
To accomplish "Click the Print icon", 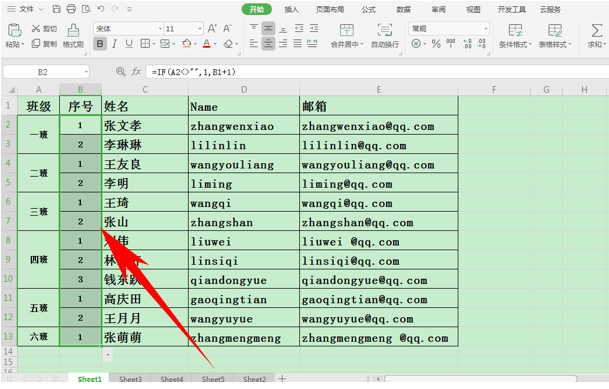I will coord(71,9).
